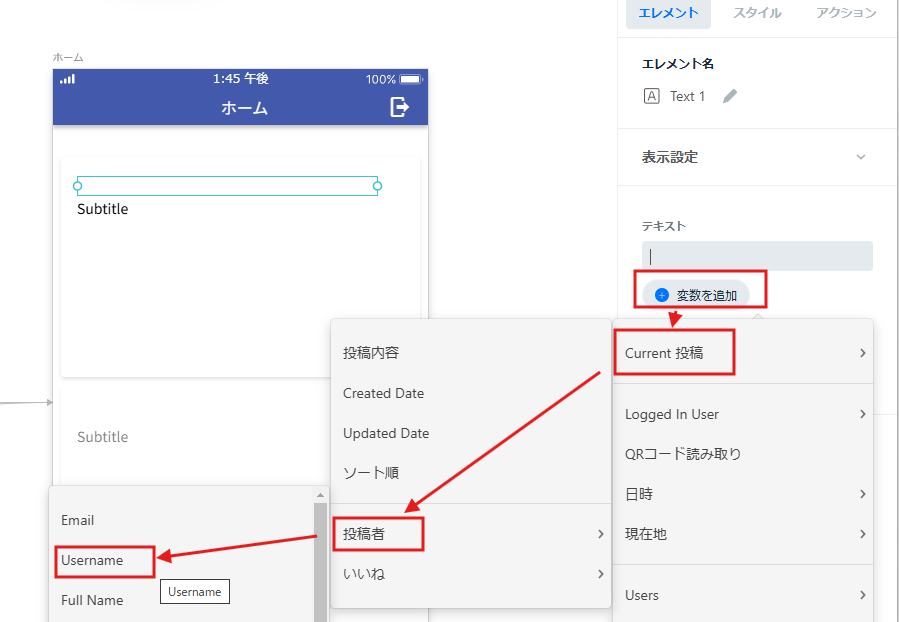Expand the 投稿者 submenu arrow

pyautogui.click(x=600, y=534)
